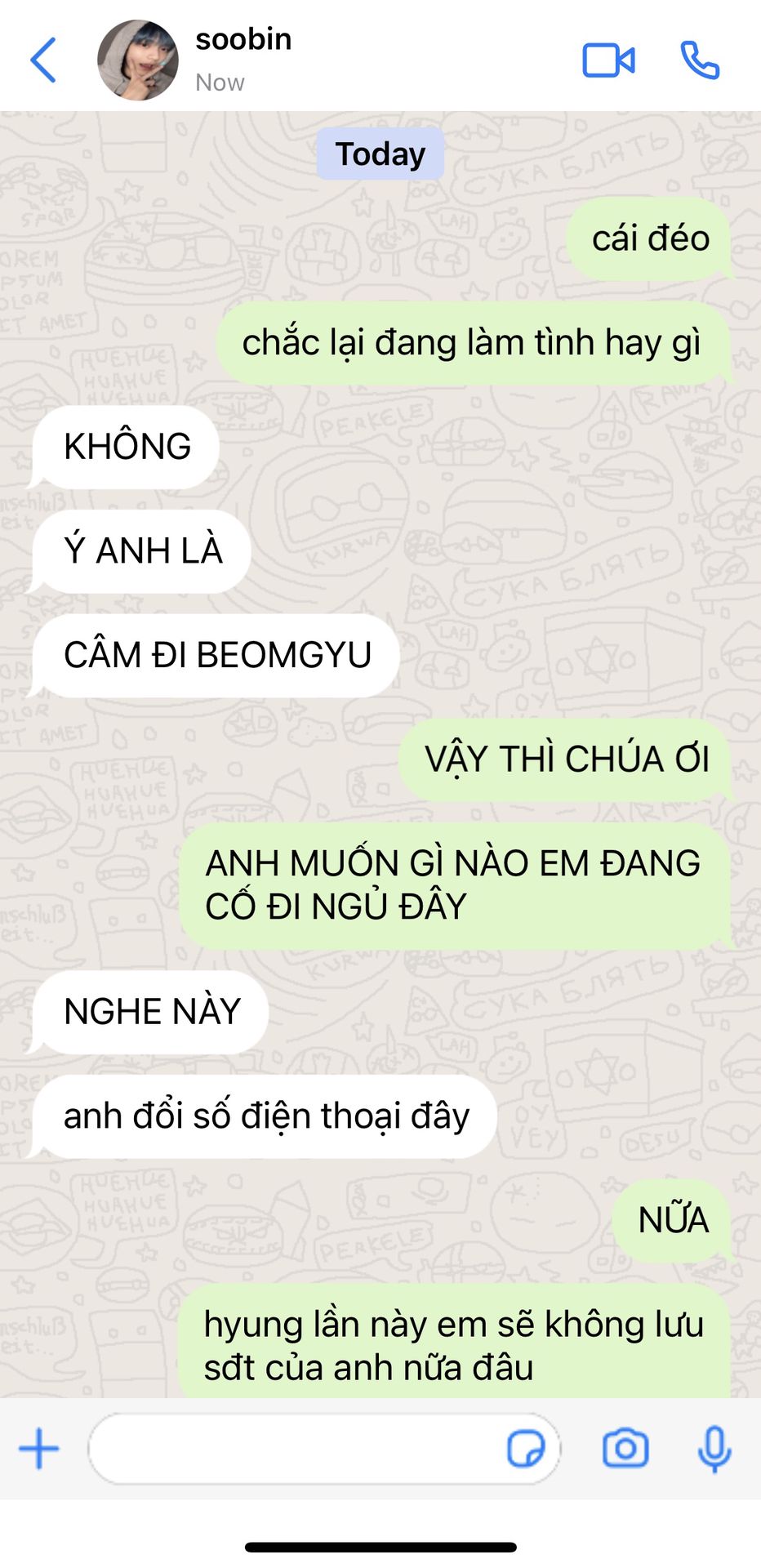This screenshot has width=761, height=1568.
Task: Tap the microphone voice message icon
Action: pyautogui.click(x=714, y=1450)
